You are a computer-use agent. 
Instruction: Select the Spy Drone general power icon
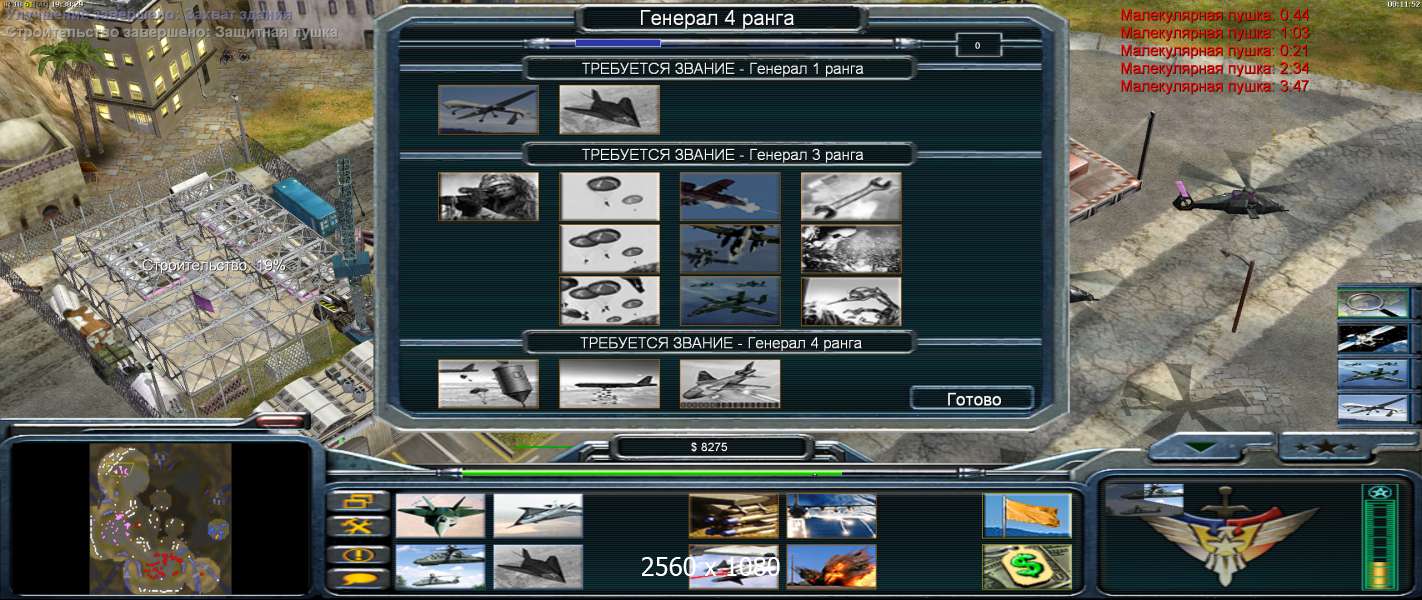(x=488, y=109)
